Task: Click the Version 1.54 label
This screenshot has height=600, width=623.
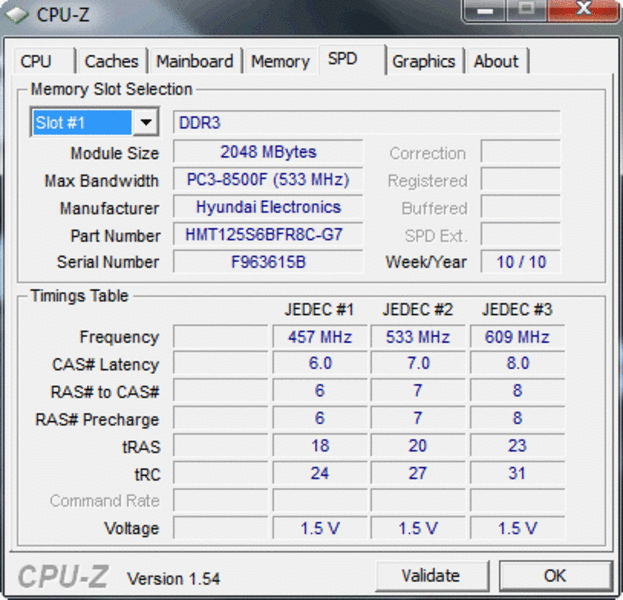Action: coord(173,579)
